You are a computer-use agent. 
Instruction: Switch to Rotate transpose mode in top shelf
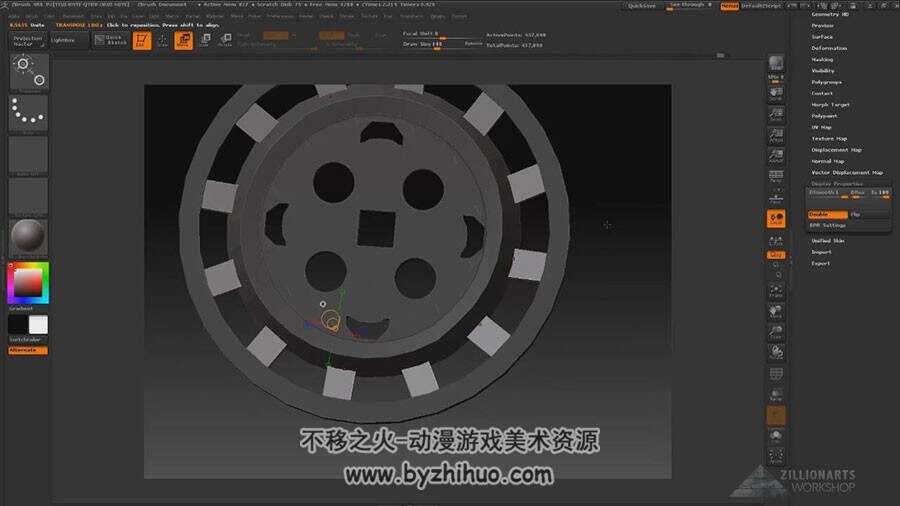click(x=225, y=41)
